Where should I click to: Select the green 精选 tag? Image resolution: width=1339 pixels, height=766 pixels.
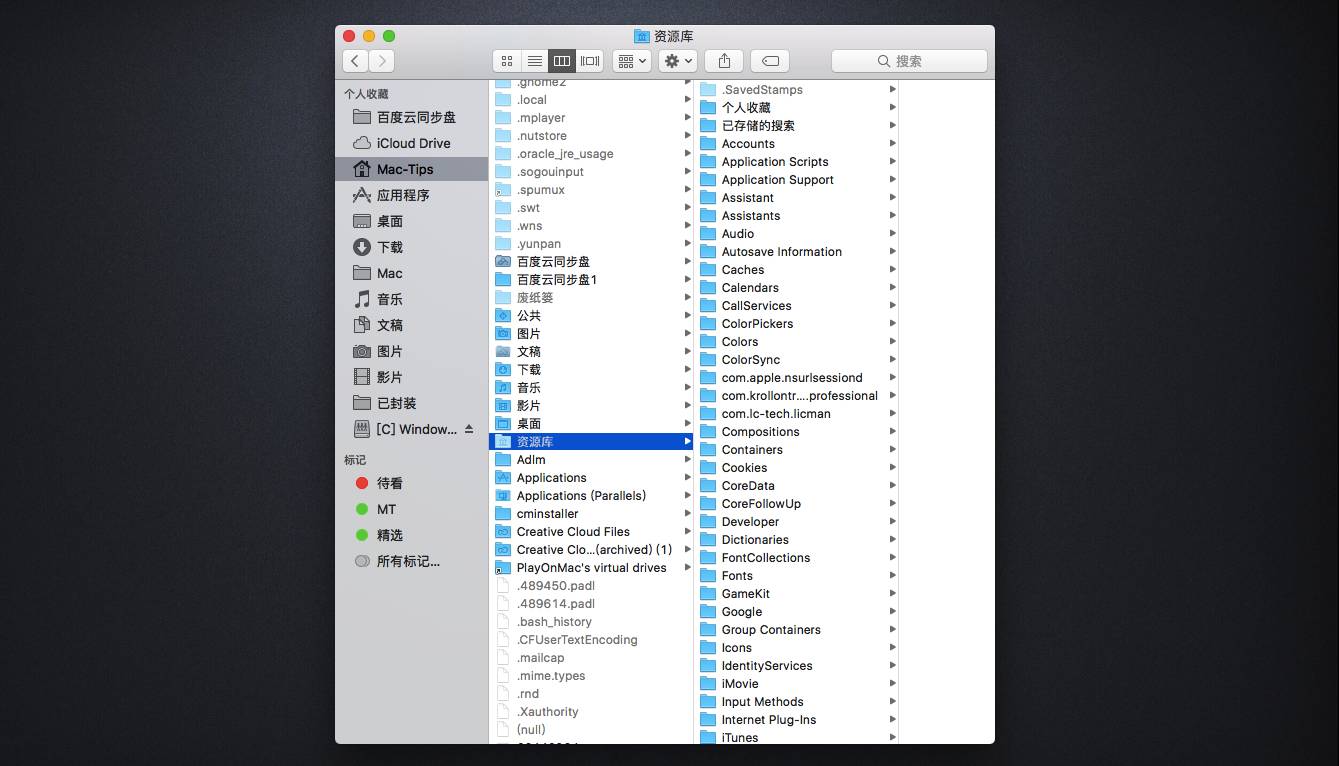(389, 535)
